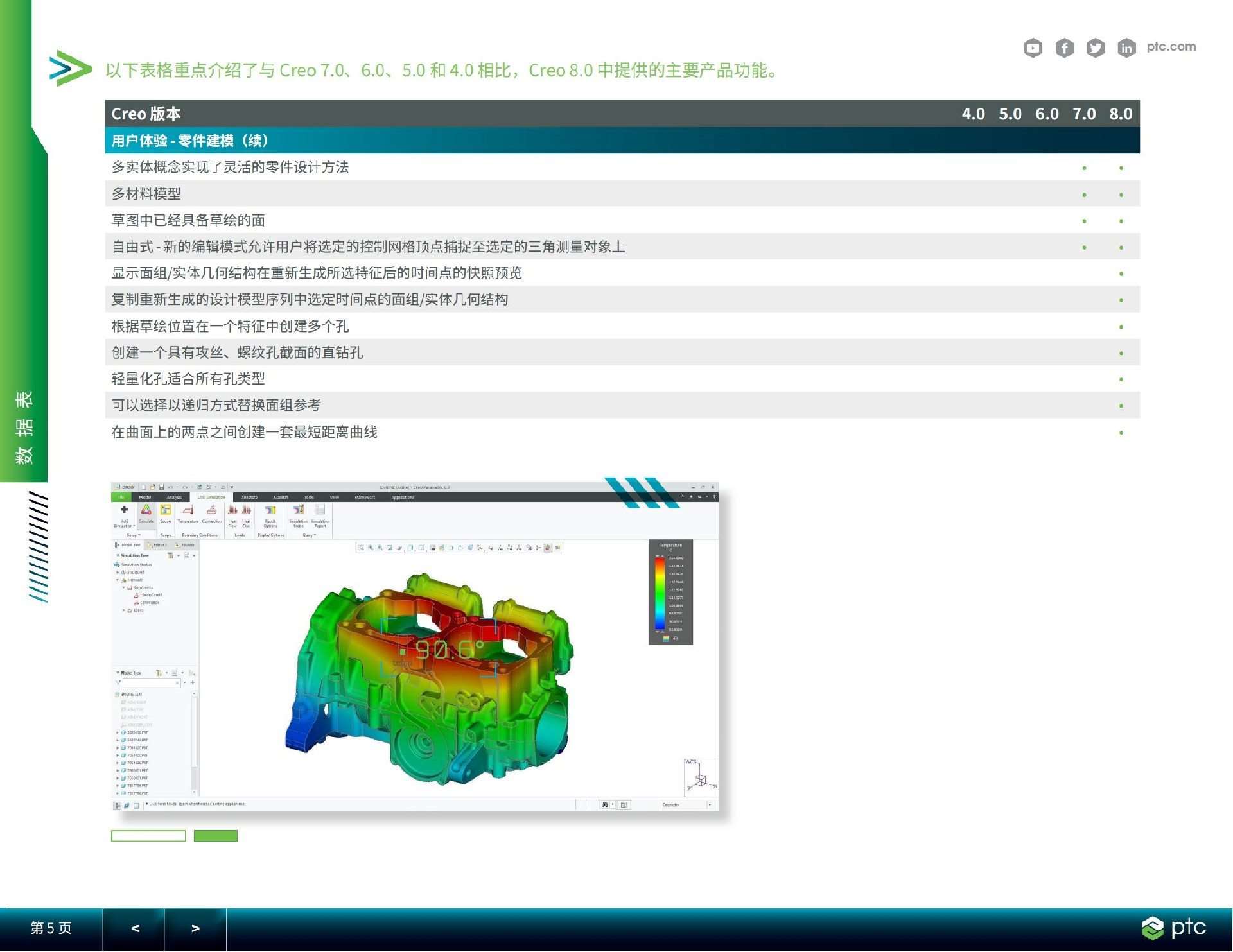Click the PTC logo in footer
Viewport: 1233px width, 952px height.
point(1174,928)
